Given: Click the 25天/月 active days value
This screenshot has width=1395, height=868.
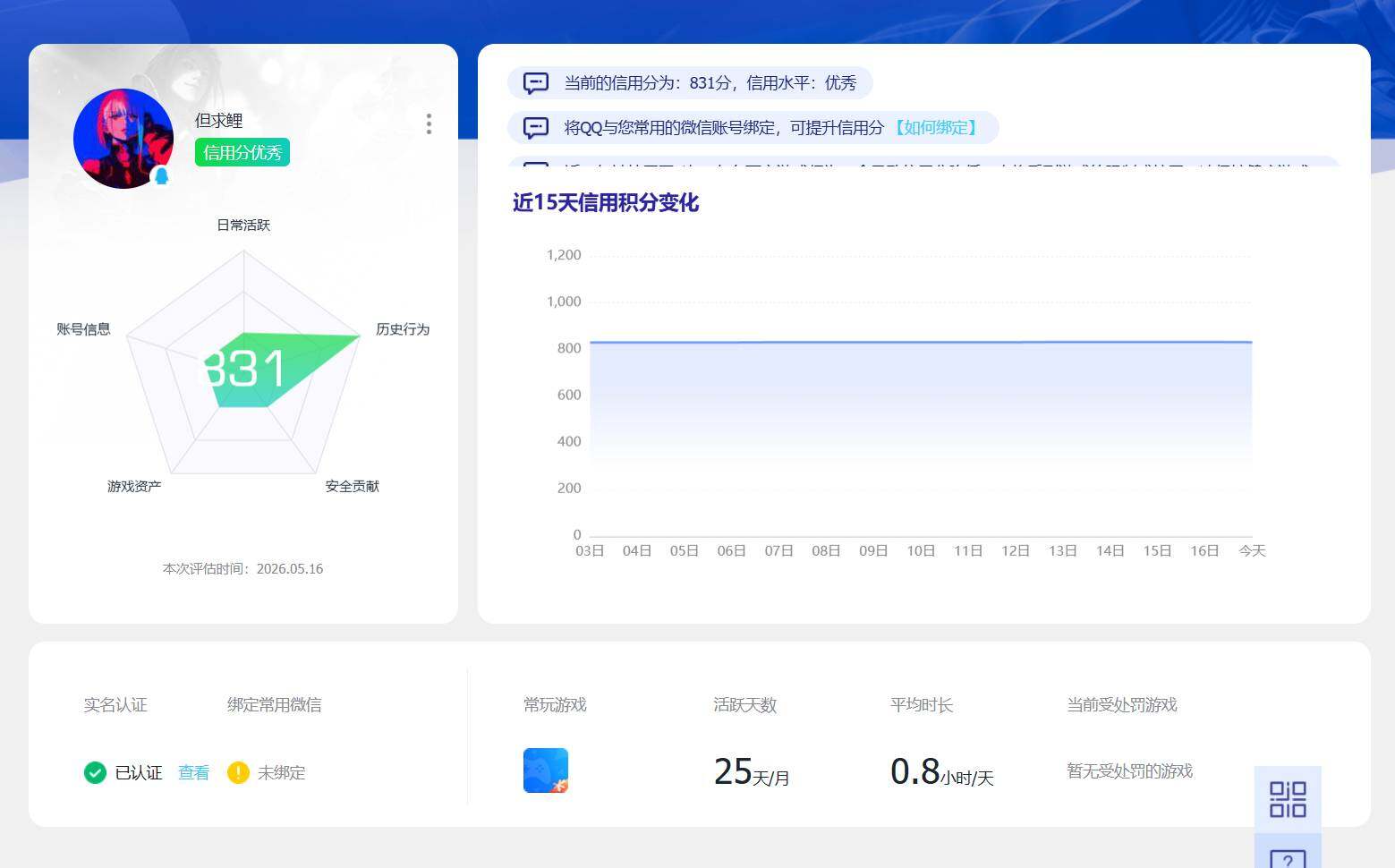Looking at the screenshot, I should click(x=752, y=771).
